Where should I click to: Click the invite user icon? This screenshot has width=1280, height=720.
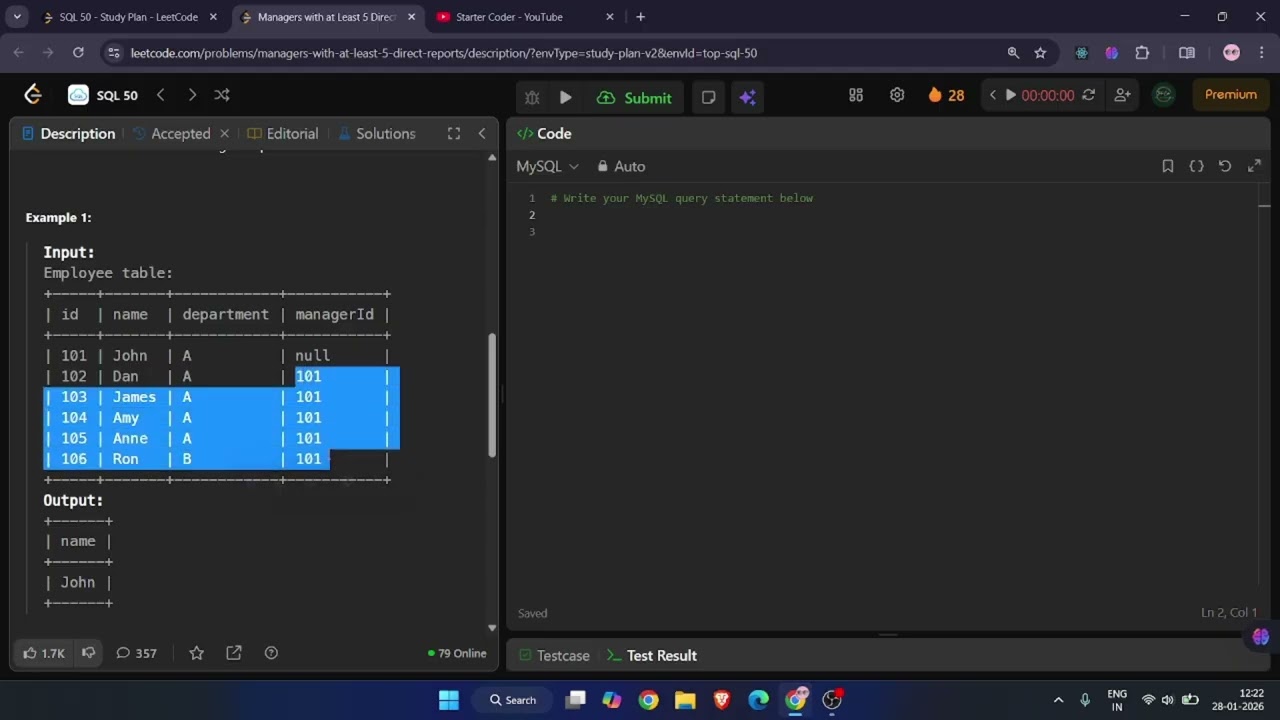[1122, 95]
